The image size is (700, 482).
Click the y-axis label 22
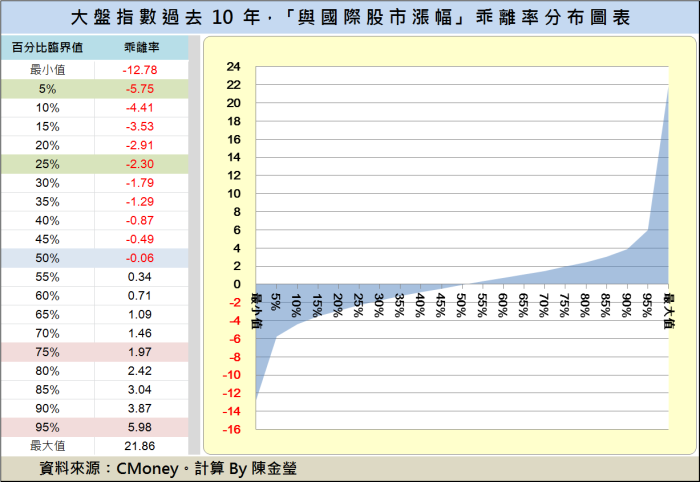(233, 85)
